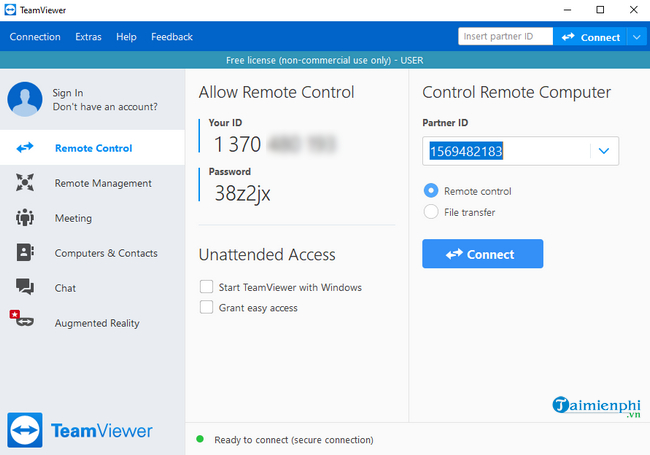Click the Sign In link
This screenshot has height=455, width=650.
point(68,93)
